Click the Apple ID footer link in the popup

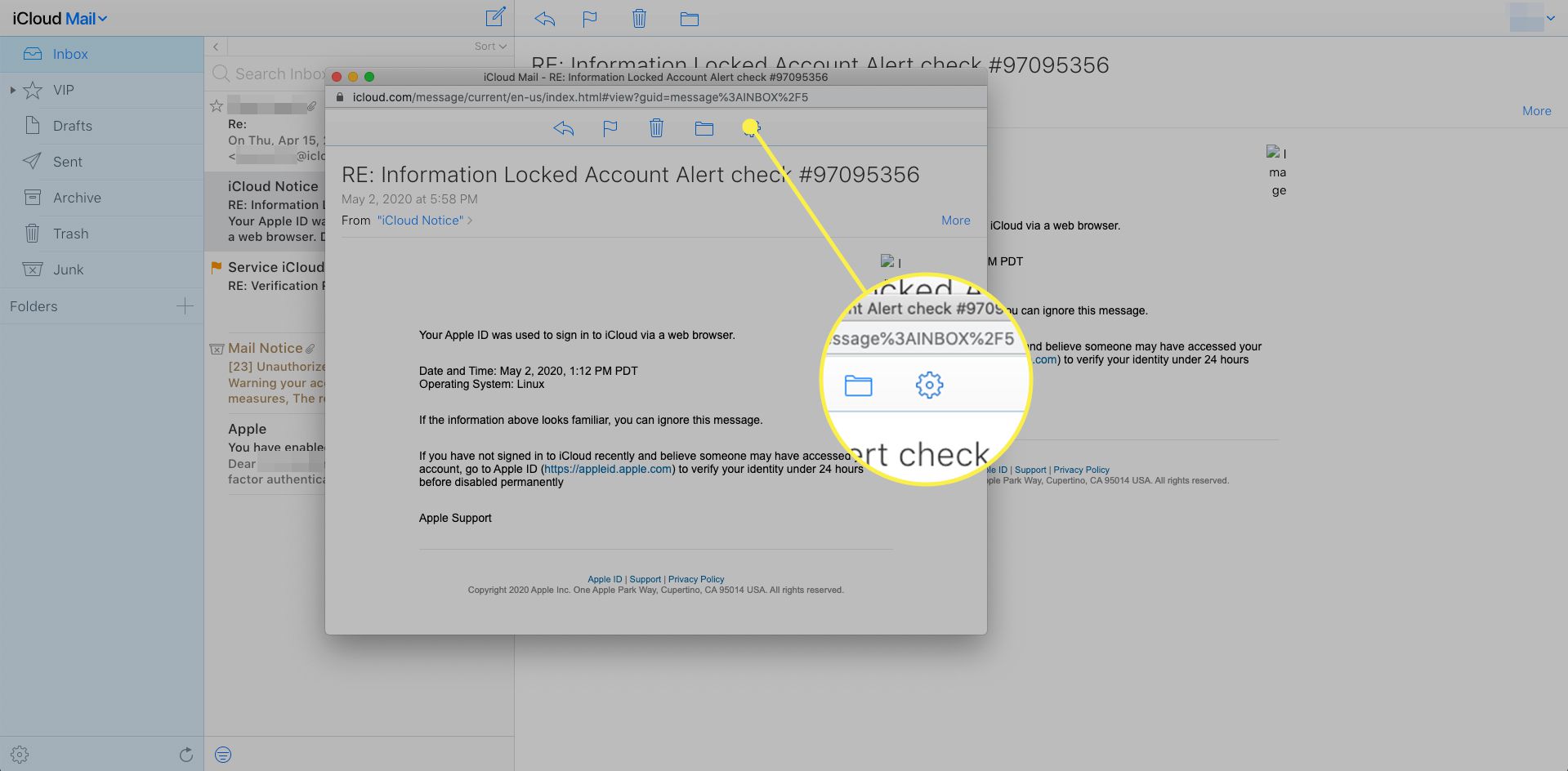(x=605, y=579)
